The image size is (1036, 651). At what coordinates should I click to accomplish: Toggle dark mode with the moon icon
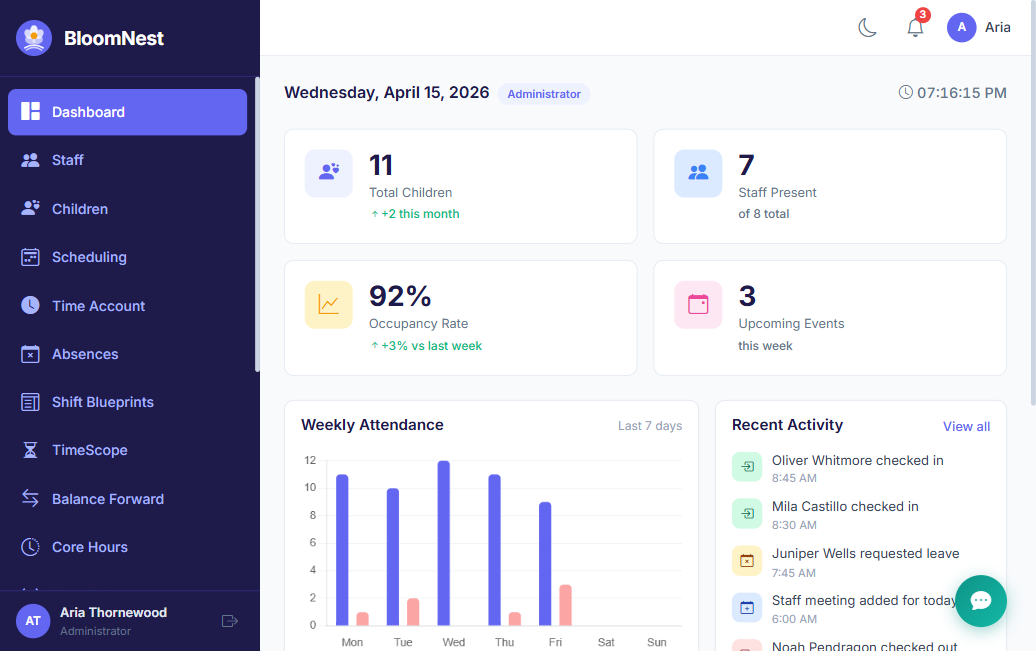point(867,27)
